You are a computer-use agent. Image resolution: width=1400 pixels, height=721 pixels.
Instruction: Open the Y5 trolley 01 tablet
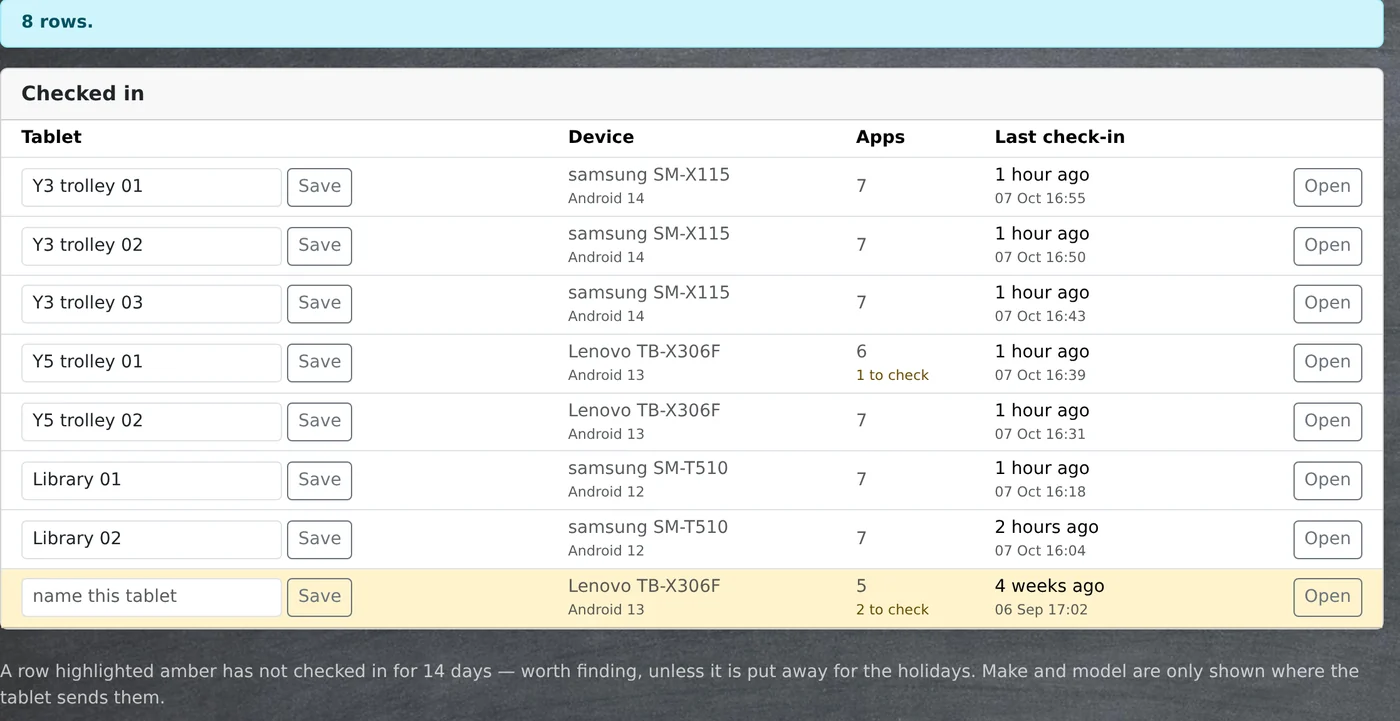click(1327, 363)
